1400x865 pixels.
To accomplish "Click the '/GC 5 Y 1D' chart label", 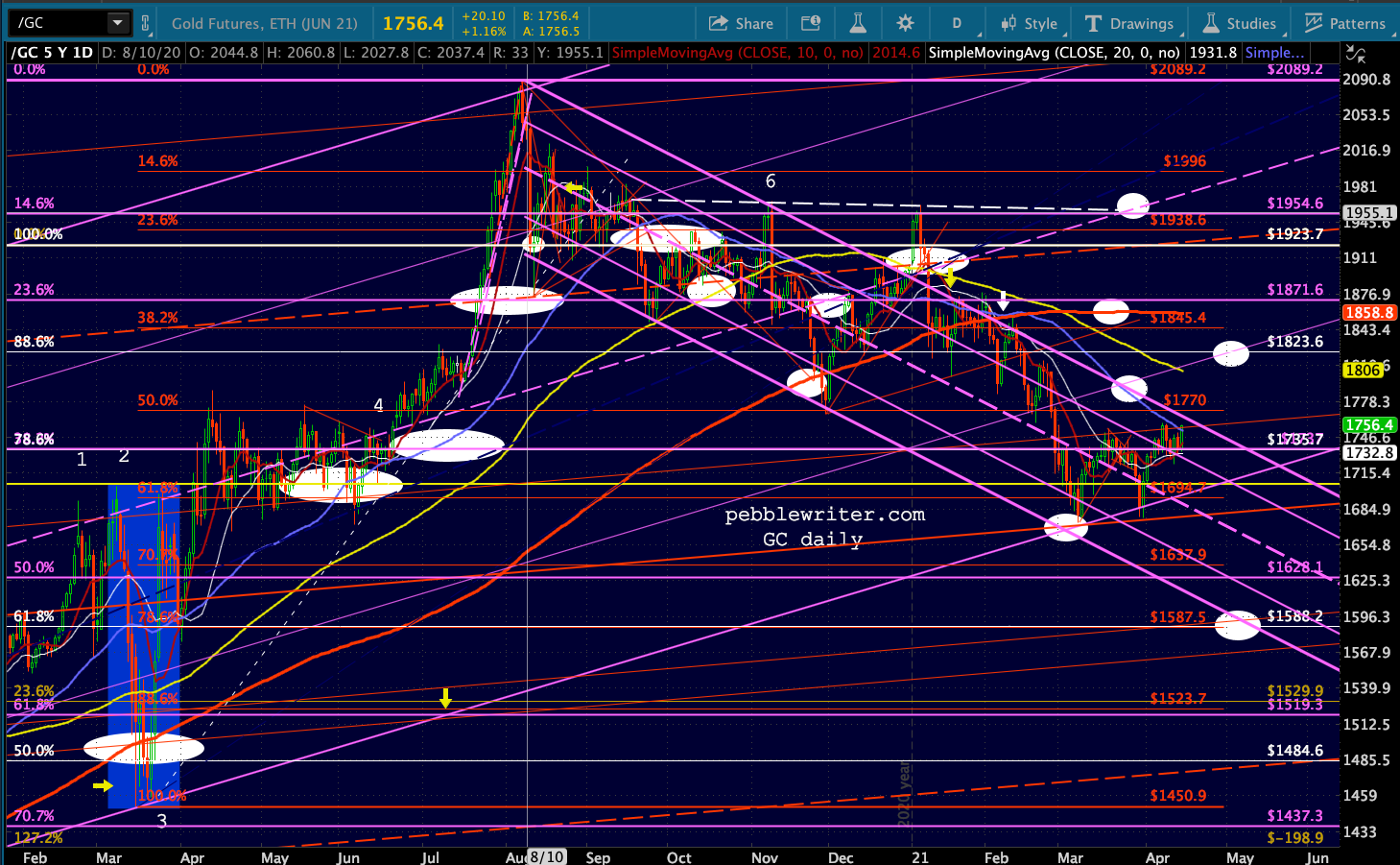I will click(x=52, y=53).
